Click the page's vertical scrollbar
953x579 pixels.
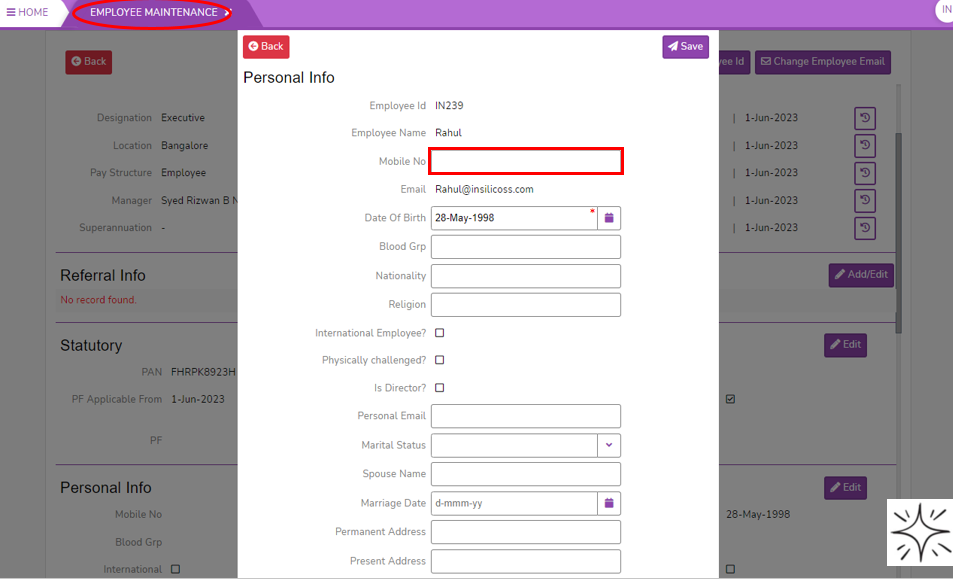pyautogui.click(x=898, y=230)
